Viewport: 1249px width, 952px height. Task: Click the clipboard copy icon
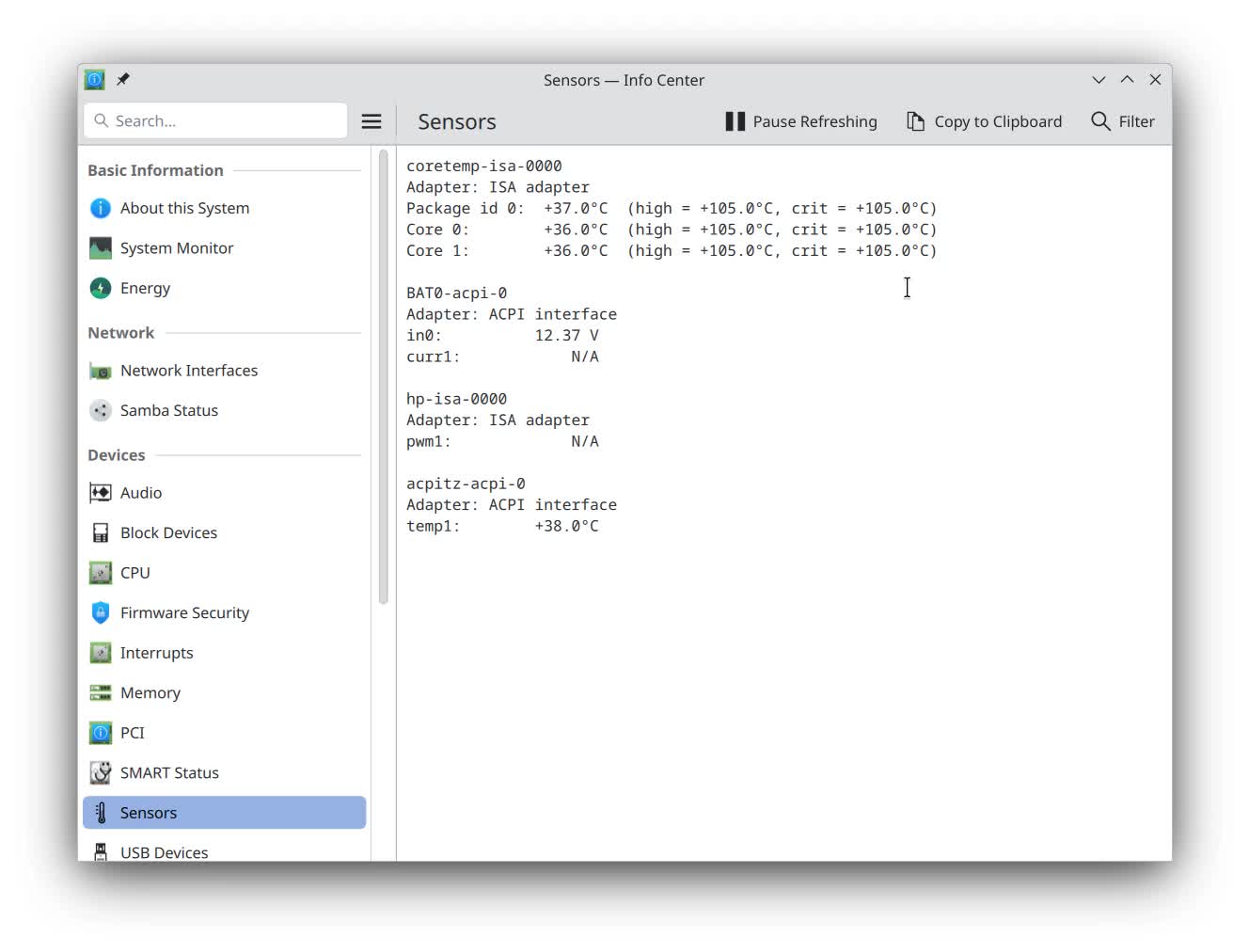915,121
